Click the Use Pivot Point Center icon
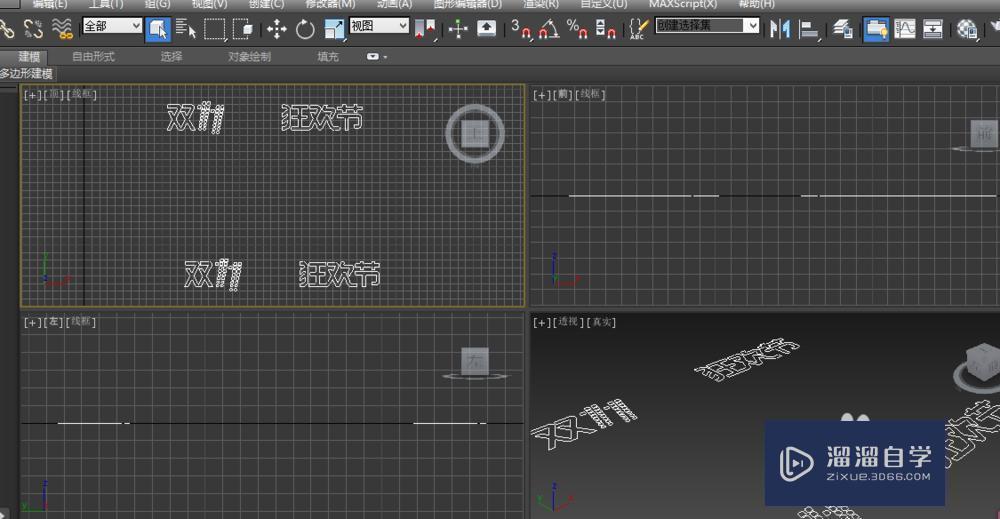Screen dimensions: 1000x519 [425, 29]
